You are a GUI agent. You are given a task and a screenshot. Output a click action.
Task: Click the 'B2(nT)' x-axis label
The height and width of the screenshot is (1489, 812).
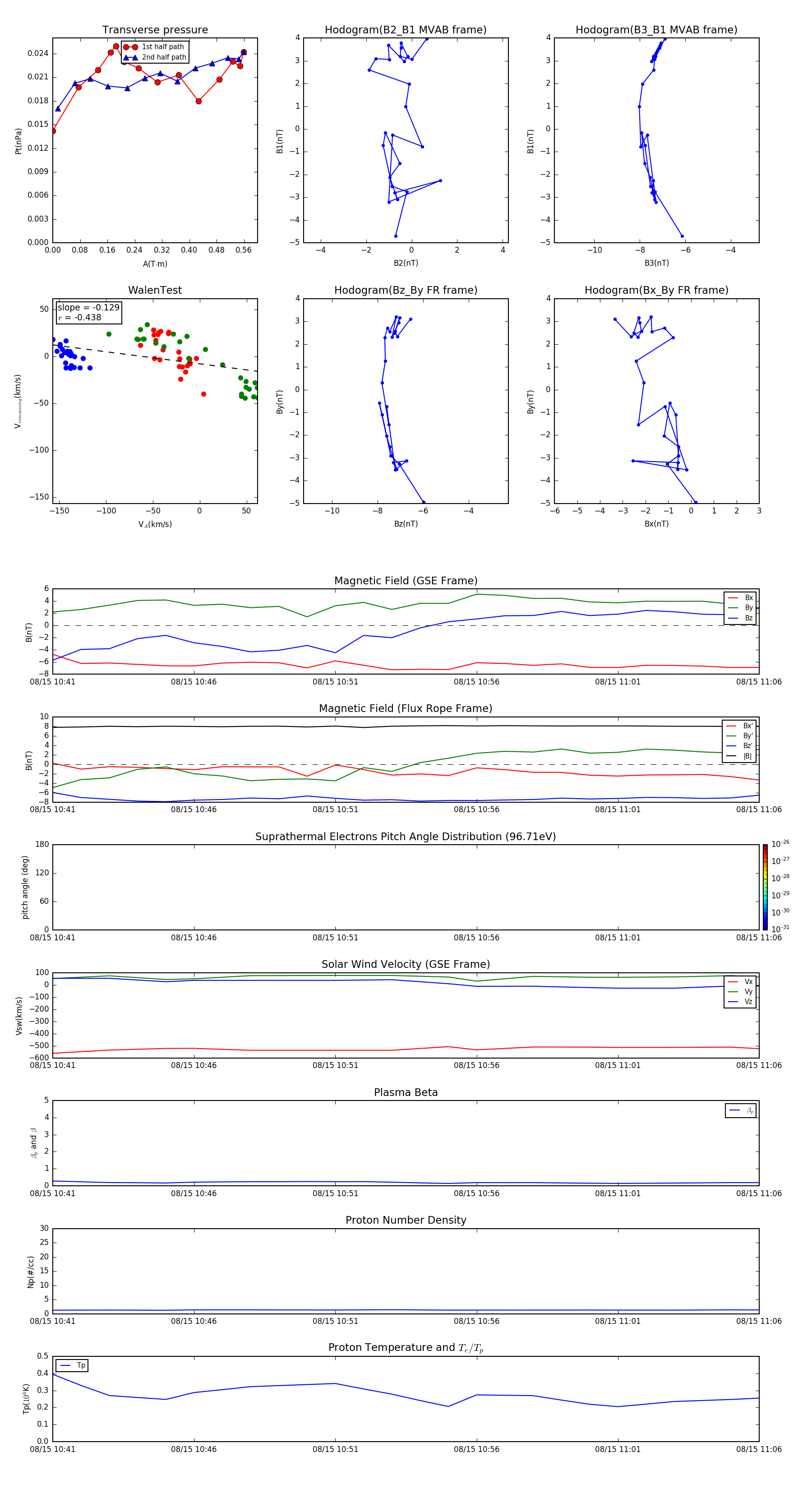tap(406, 263)
